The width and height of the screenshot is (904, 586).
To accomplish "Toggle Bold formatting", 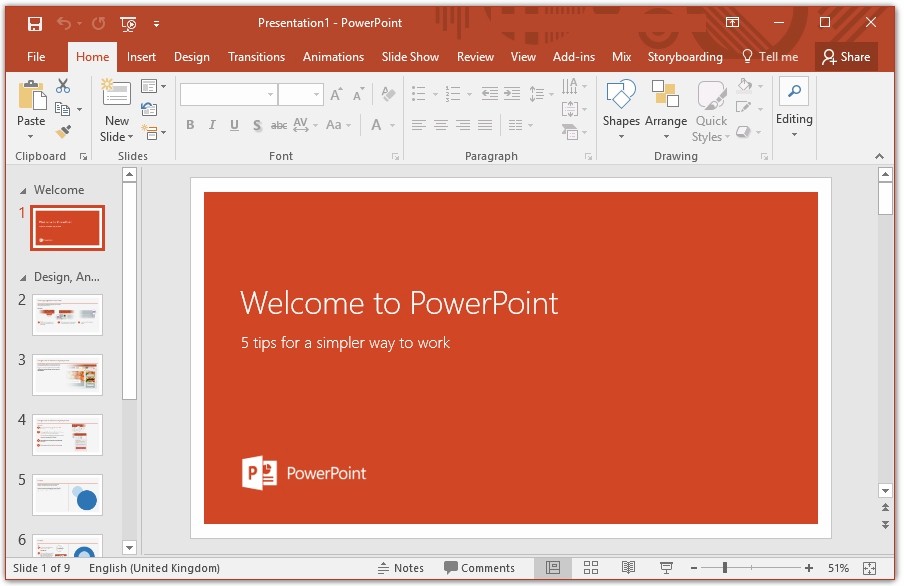I will [x=190, y=125].
